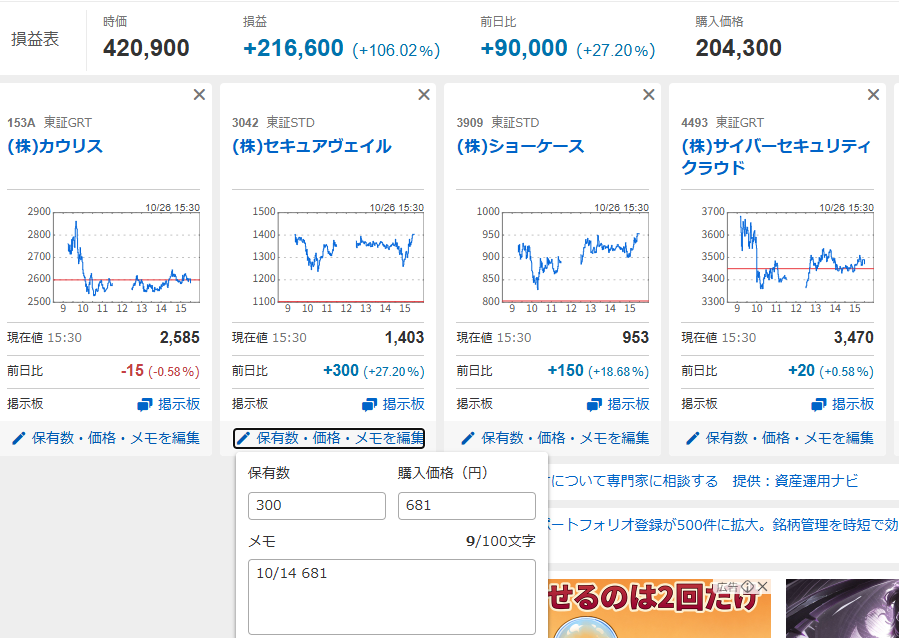This screenshot has width=899, height=638.
Task: Click the メモ text area
Action: pyautogui.click(x=392, y=597)
